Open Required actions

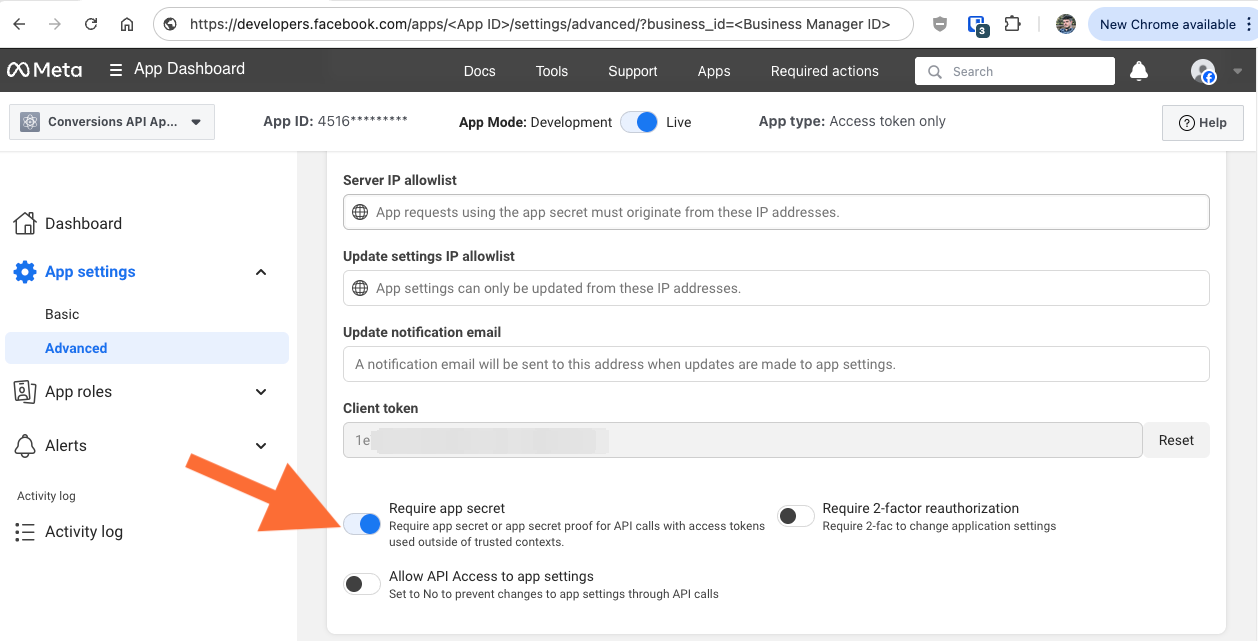point(824,71)
